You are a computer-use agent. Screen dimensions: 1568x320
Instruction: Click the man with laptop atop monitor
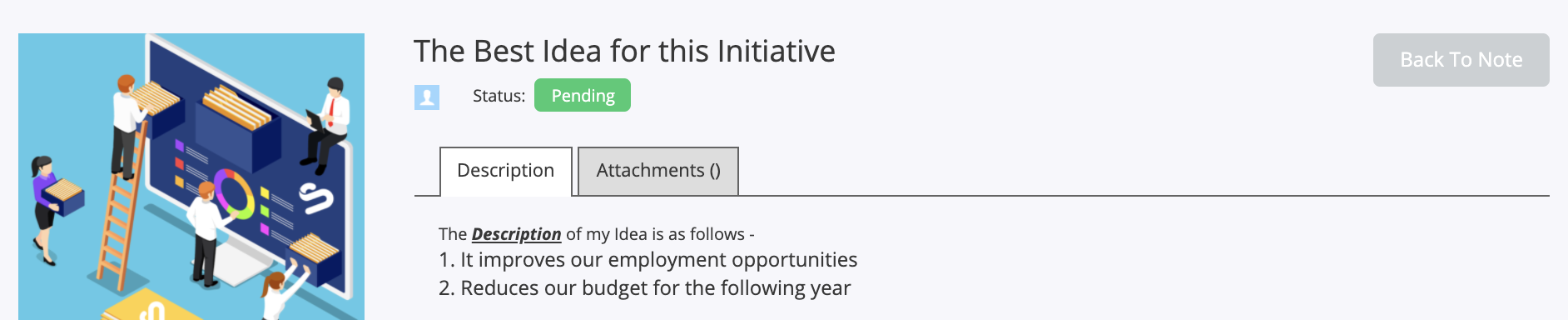[x=327, y=123]
